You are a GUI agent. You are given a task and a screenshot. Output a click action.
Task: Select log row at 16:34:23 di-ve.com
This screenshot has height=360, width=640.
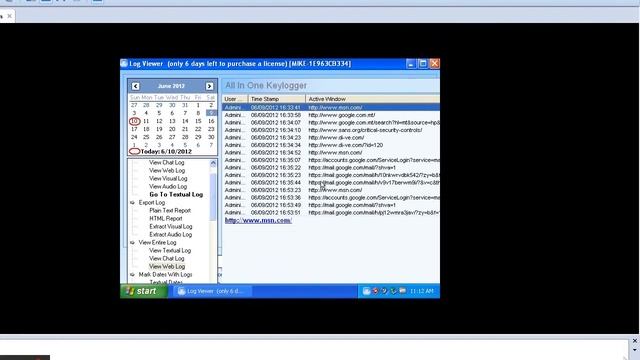click(x=331, y=138)
